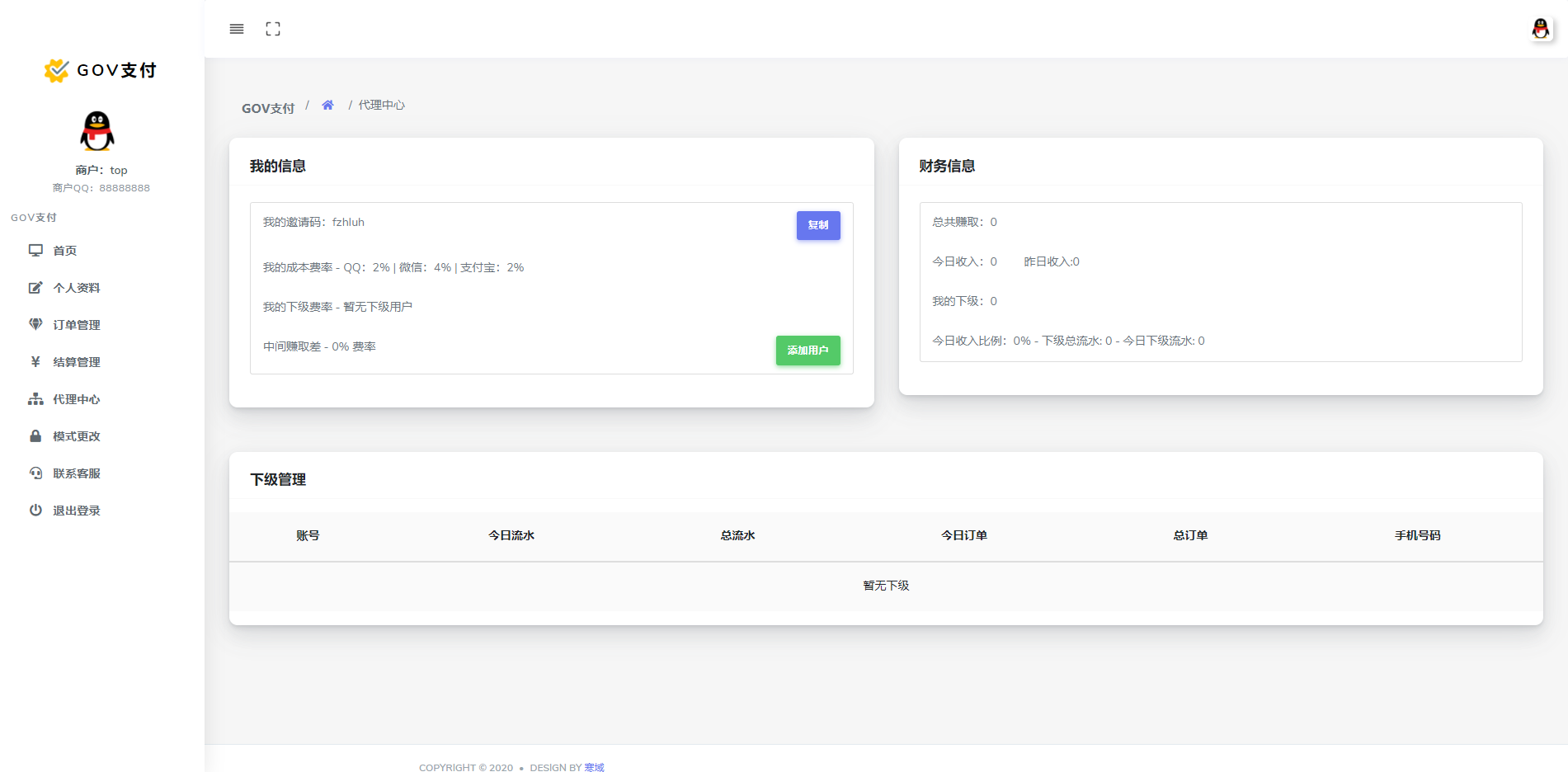1568x772 pixels.
Task: Click the sidebar penguin profile avatar
Action: tap(97, 131)
